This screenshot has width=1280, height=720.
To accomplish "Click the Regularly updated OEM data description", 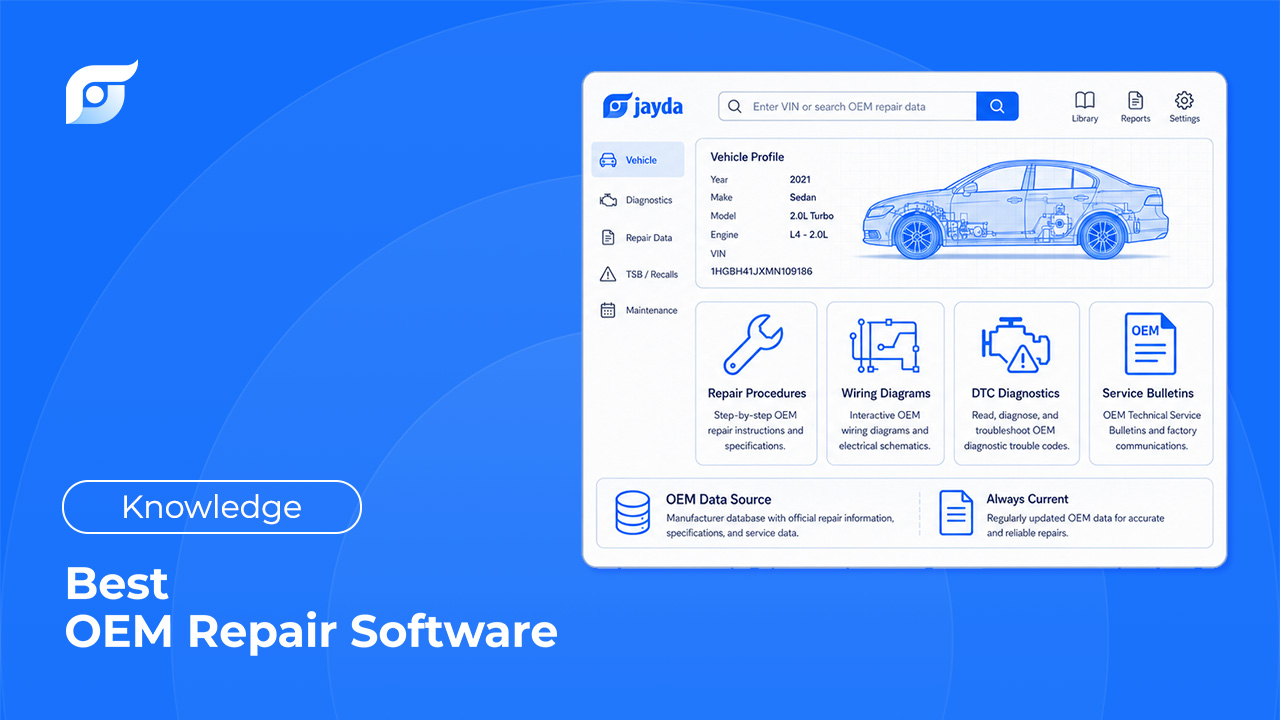I will tap(1075, 526).
